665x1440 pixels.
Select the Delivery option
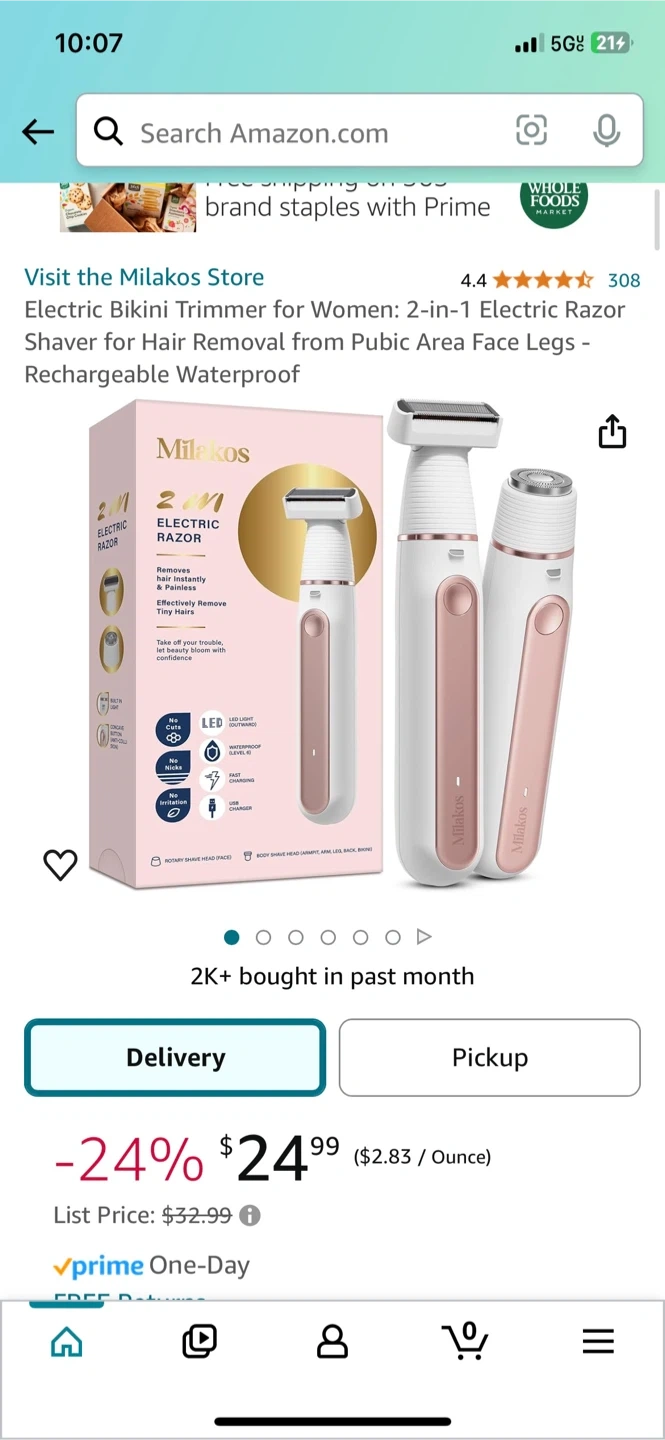[x=175, y=1057]
